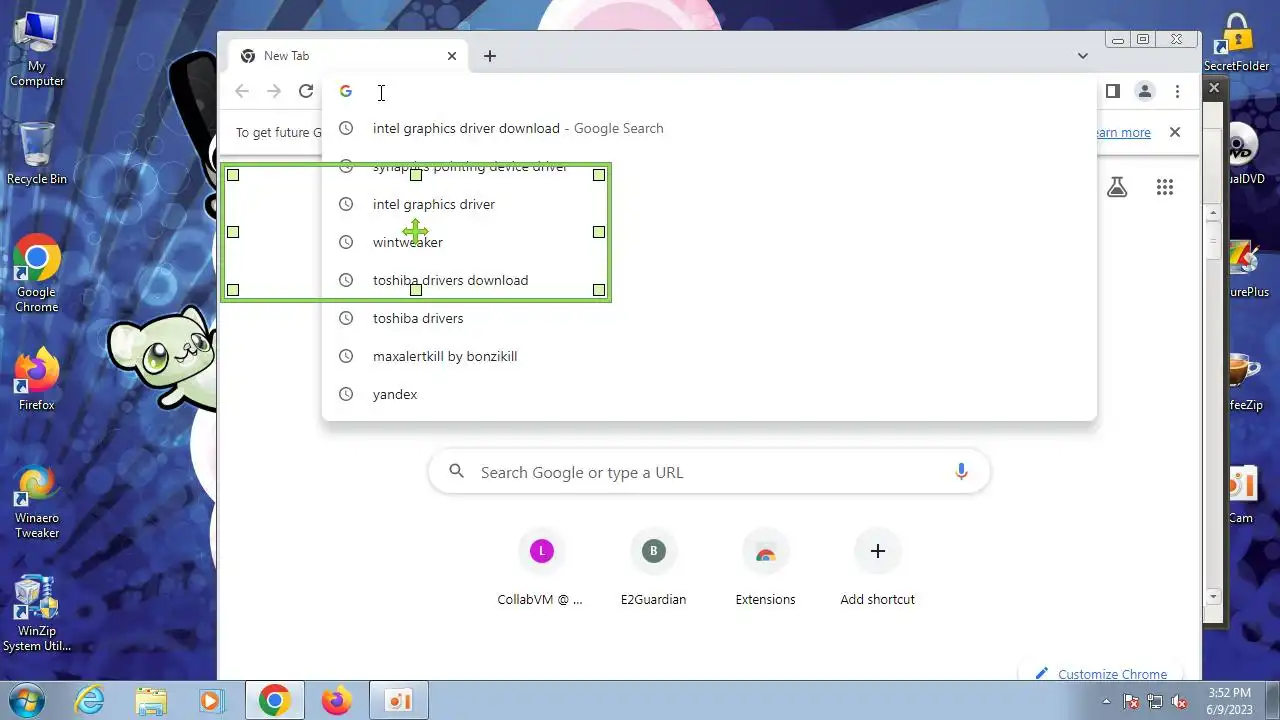Open the Chrome profile avatar menu

point(1145,92)
